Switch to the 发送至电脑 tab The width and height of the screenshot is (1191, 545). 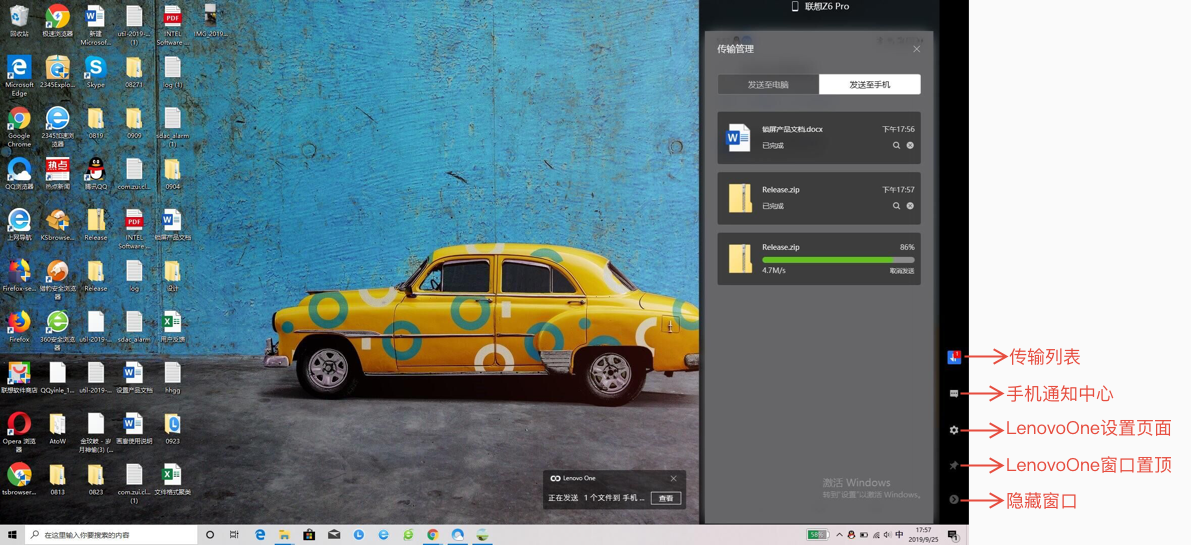tap(768, 85)
